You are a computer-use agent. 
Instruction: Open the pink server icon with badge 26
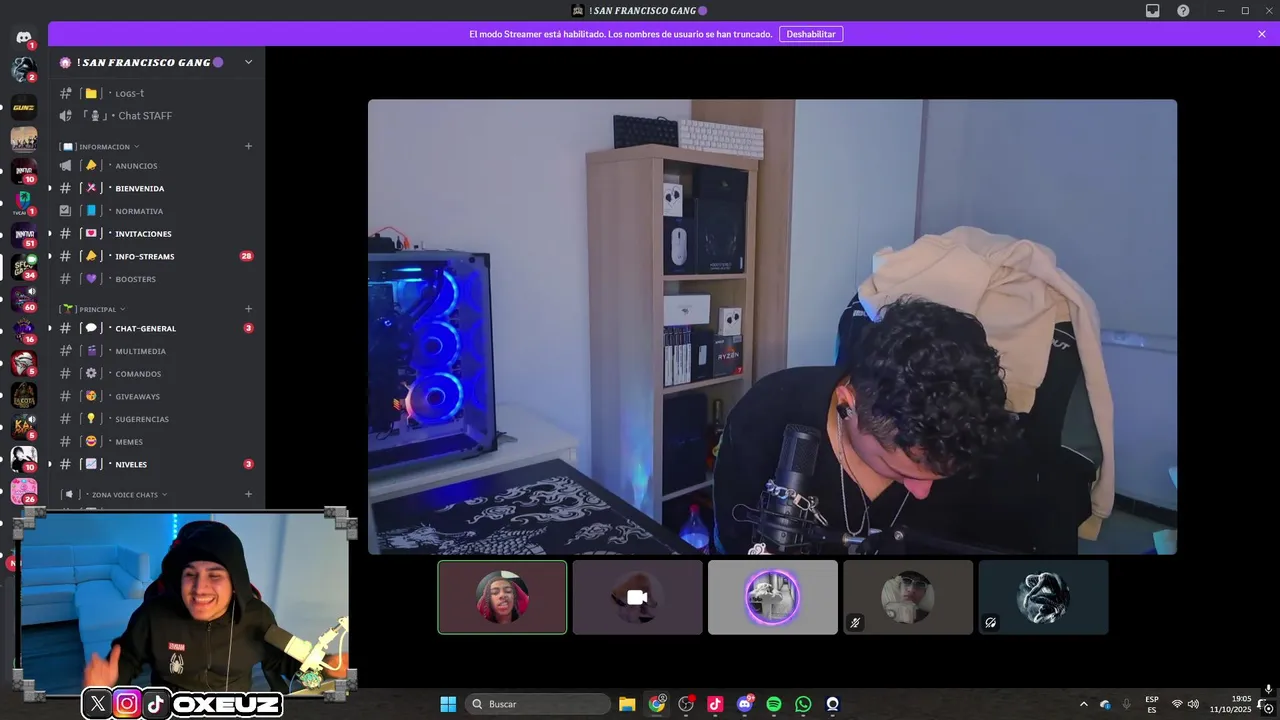click(x=24, y=491)
